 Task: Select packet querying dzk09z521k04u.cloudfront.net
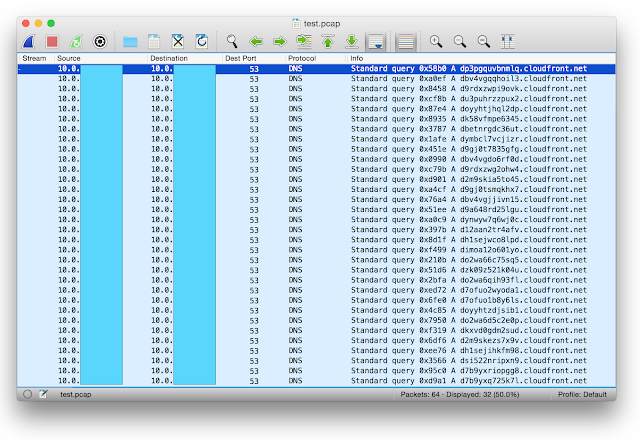pyautogui.click(x=316, y=270)
